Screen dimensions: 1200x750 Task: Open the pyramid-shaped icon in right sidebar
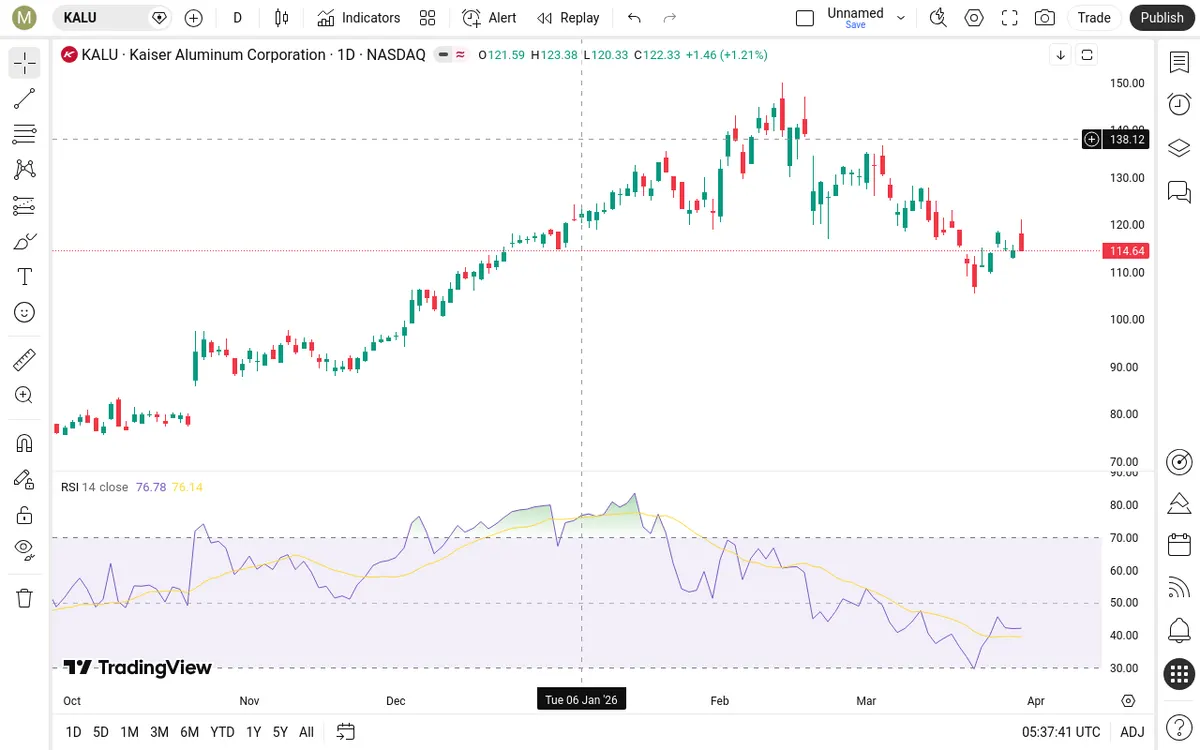coord(1179,502)
